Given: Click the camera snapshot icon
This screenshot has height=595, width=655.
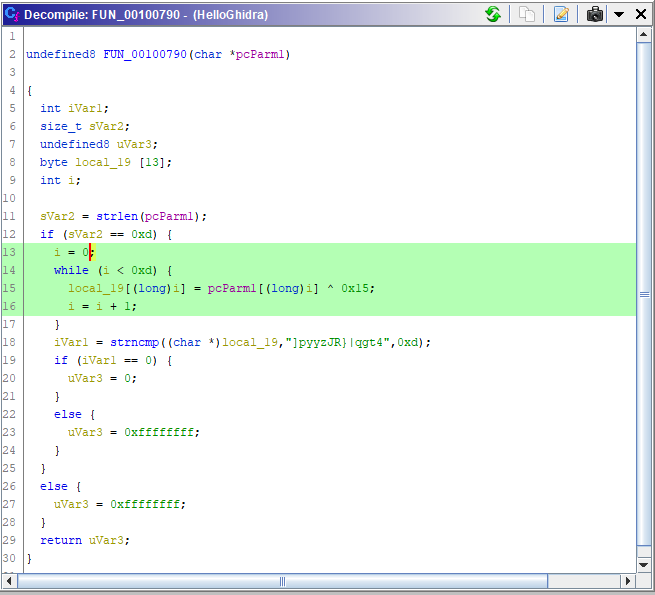Looking at the screenshot, I should coord(594,14).
